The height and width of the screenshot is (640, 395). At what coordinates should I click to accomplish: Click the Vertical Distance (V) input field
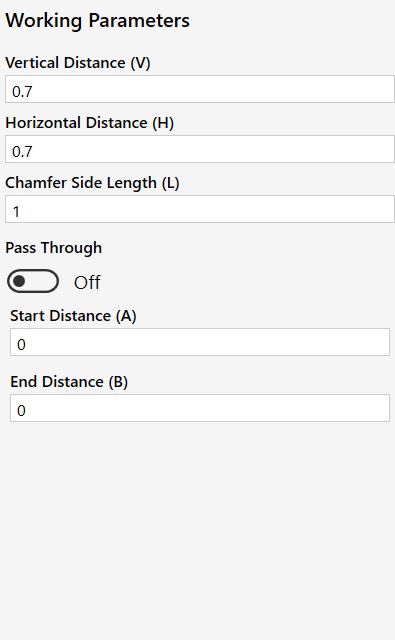click(x=200, y=89)
